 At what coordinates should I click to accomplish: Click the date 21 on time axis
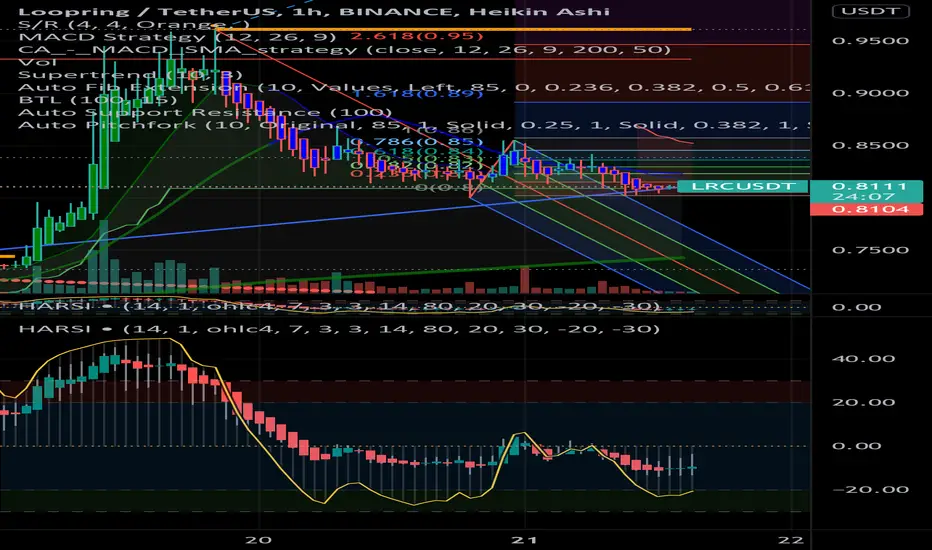point(524,540)
